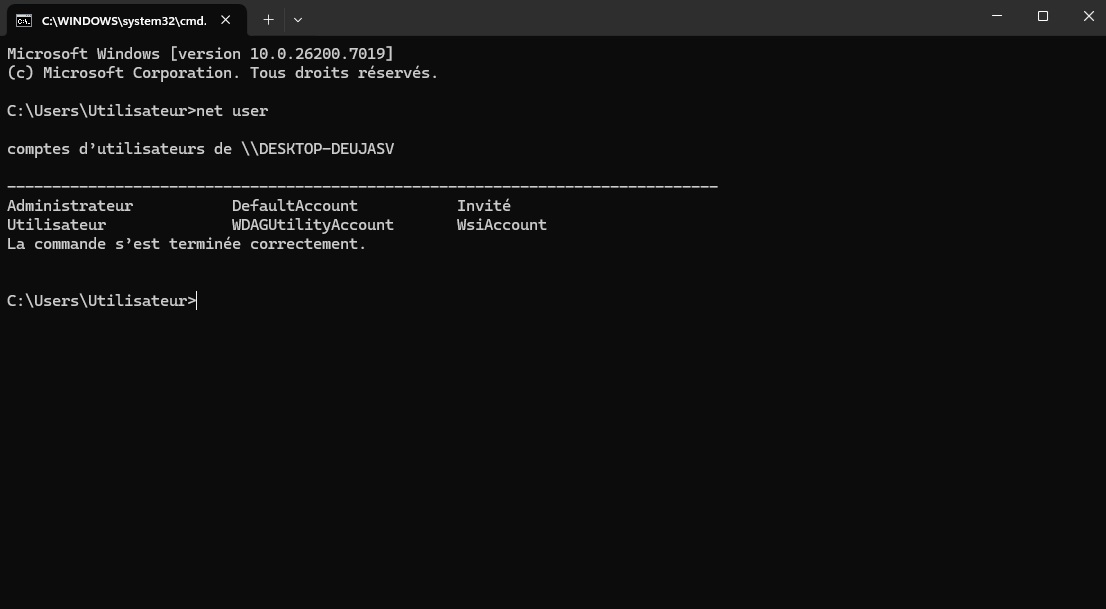
Task: Minimize the terminal window
Action: pos(997,16)
